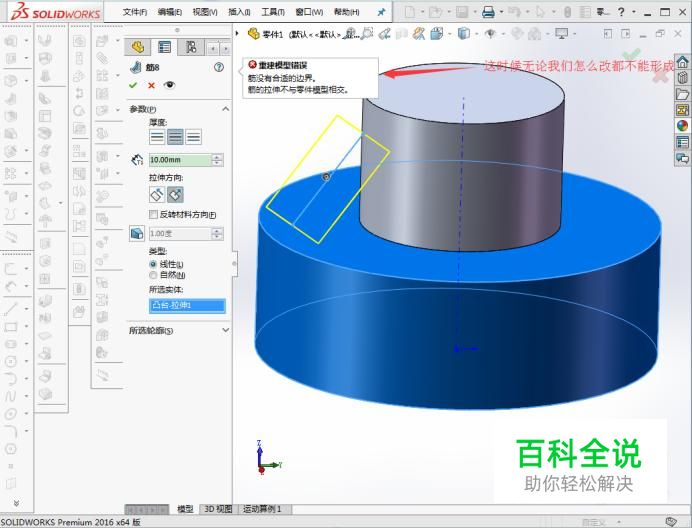Enable the 反转材料方向 checkbox

tap(153, 215)
